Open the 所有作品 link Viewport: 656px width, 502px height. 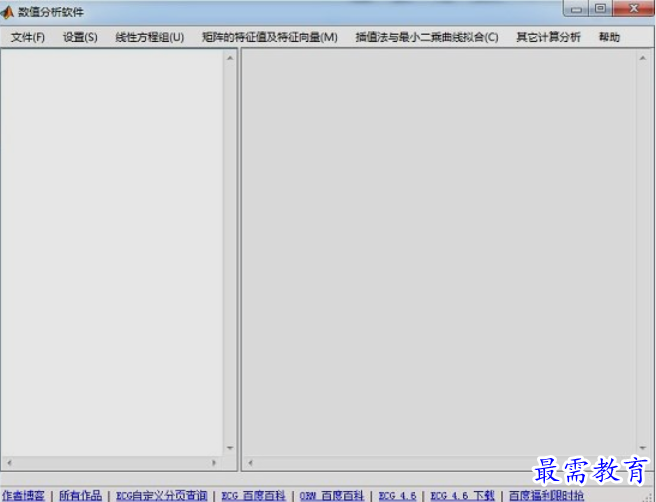pyautogui.click(x=80, y=496)
